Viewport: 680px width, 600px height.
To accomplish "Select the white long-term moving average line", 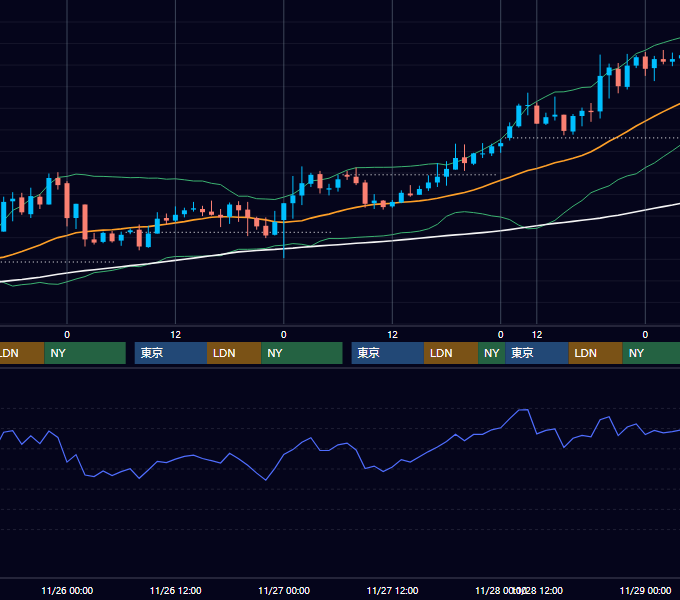I will (x=392, y=240).
